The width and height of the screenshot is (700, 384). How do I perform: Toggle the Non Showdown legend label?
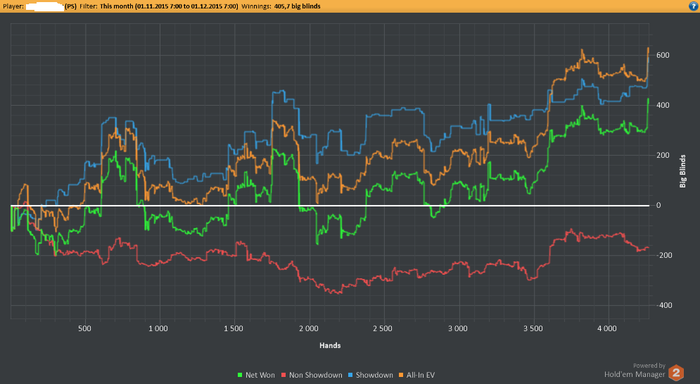[315, 375]
